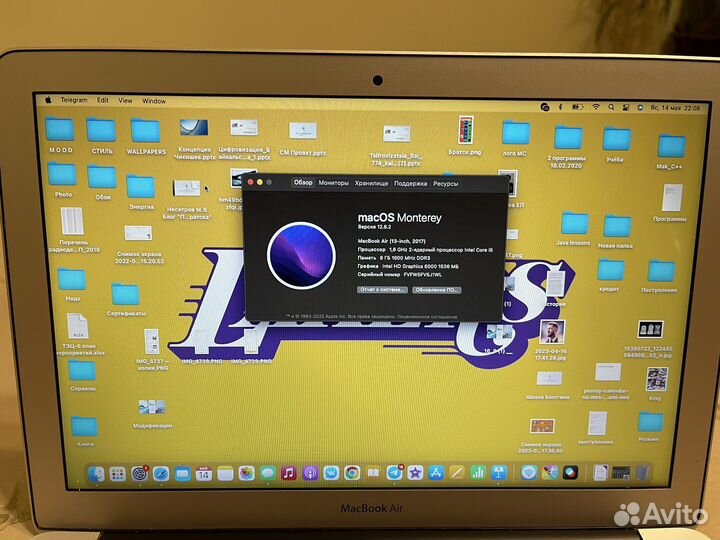Viewport: 720px width, 540px height.
Task: Open Finder from the Dock
Action: click(x=96, y=474)
